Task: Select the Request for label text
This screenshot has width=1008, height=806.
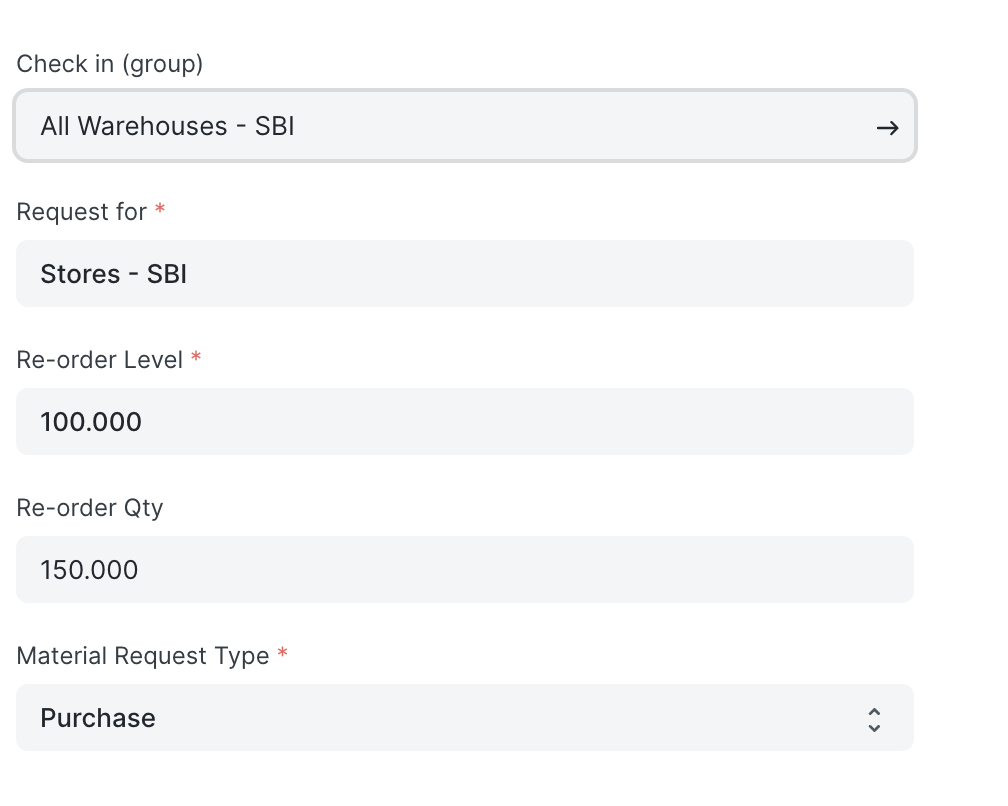Action: point(81,211)
